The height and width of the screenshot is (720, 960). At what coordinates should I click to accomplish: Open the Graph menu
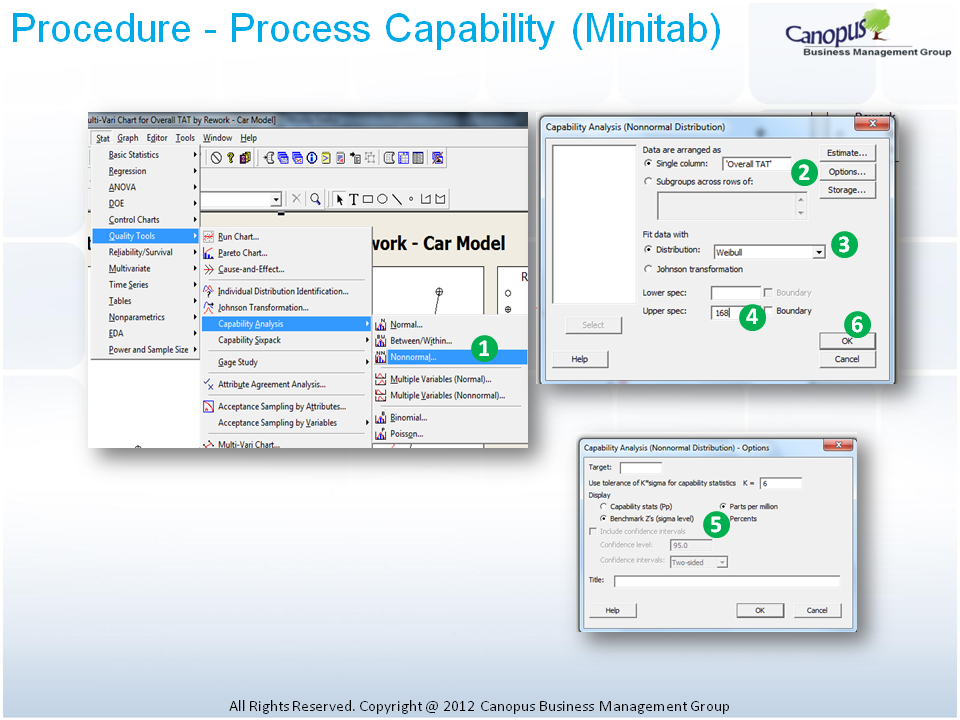pyautogui.click(x=128, y=138)
